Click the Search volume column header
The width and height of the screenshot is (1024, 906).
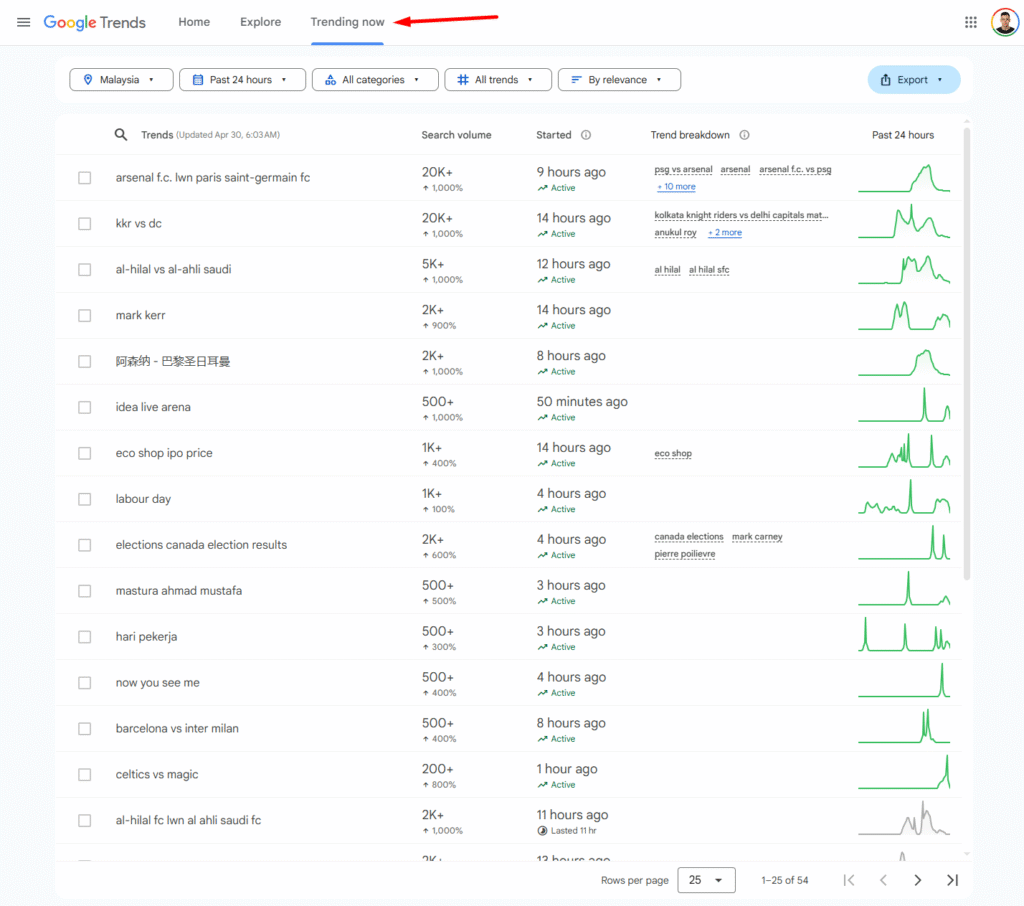[456, 135]
